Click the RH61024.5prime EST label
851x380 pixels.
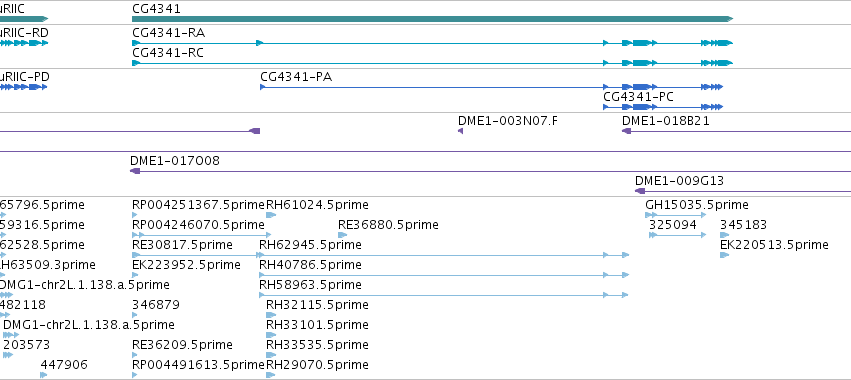click(x=317, y=205)
